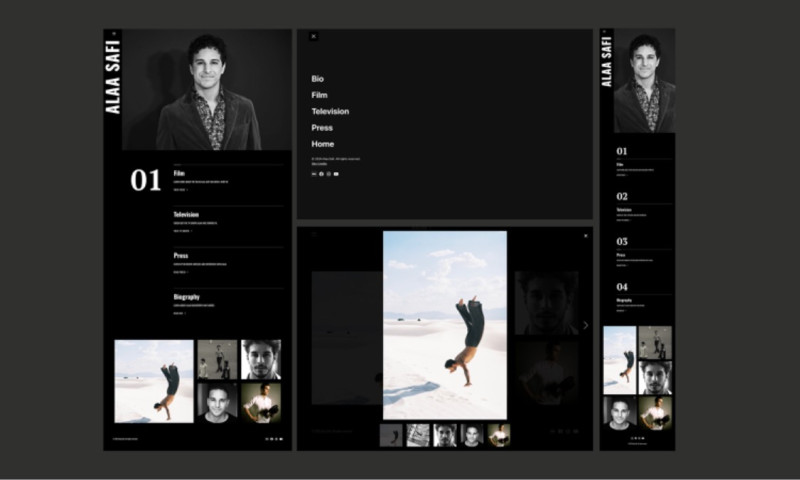
Task: Close the navigation menu overlay
Action: click(313, 36)
